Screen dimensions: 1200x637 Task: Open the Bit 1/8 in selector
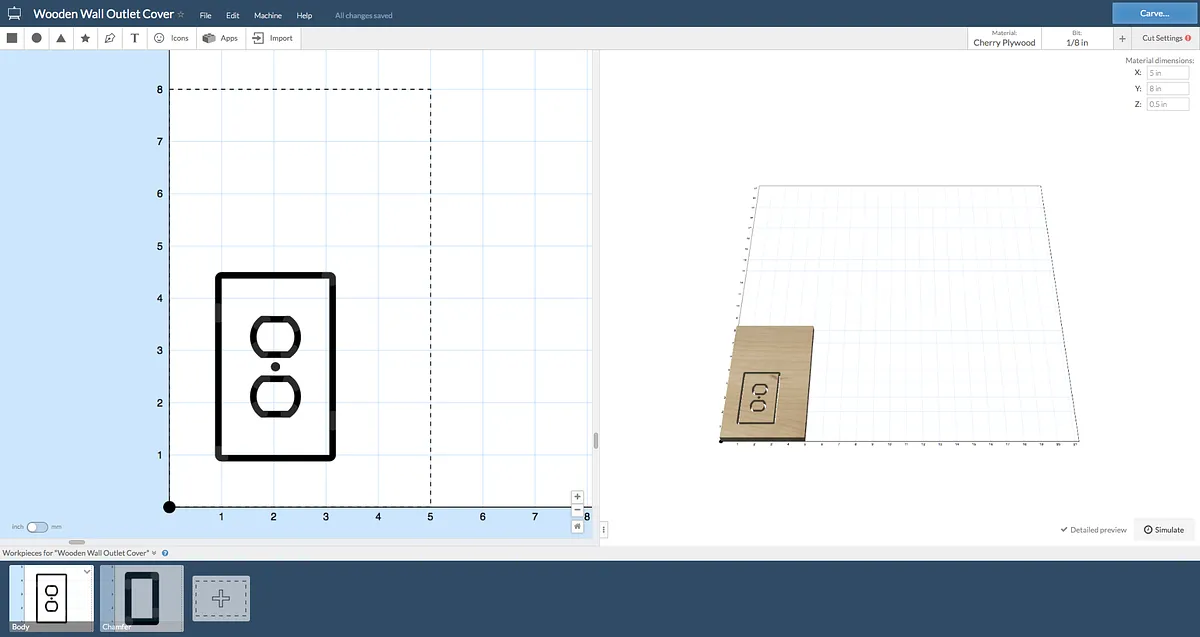(1076, 38)
